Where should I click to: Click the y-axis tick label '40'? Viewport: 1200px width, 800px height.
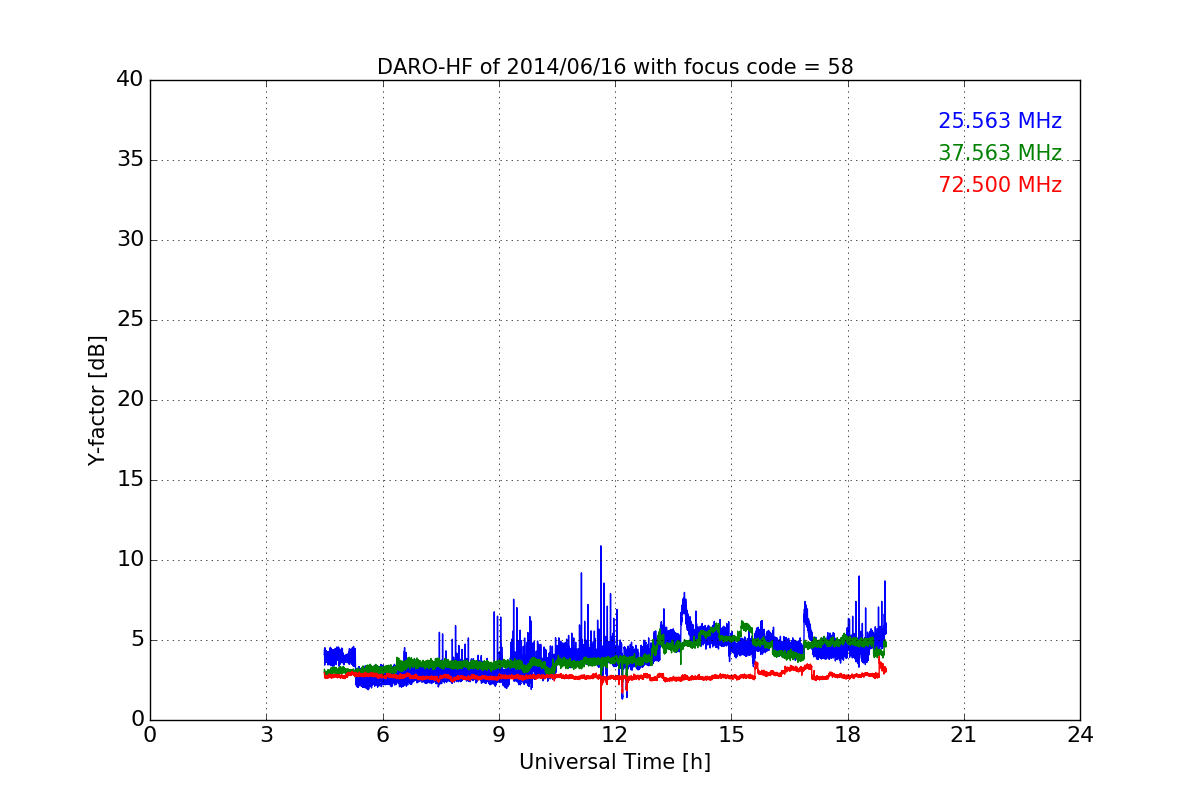tap(130, 80)
